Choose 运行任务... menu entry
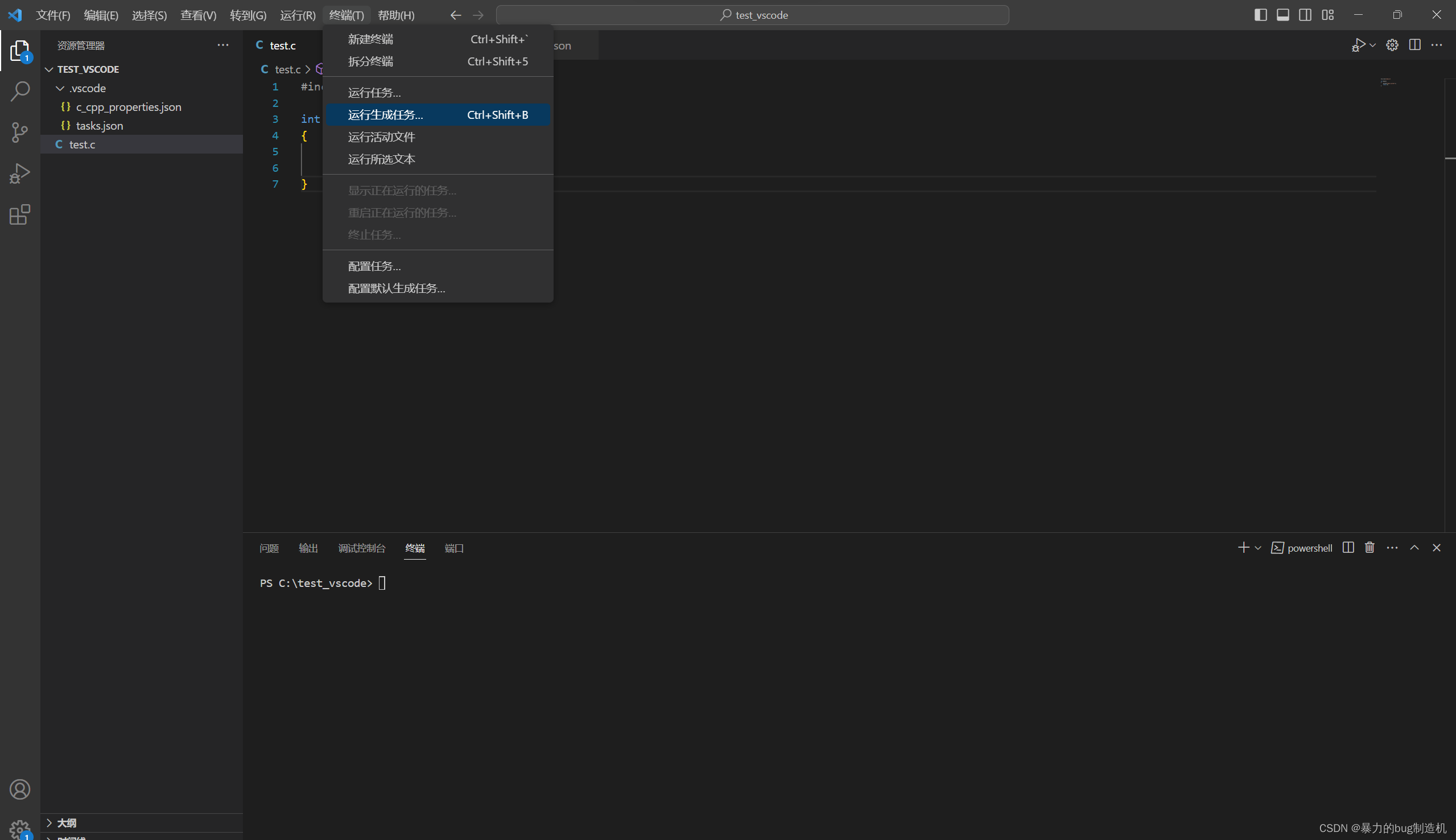Screen dimensions: 1456x840 (x=438, y=93)
